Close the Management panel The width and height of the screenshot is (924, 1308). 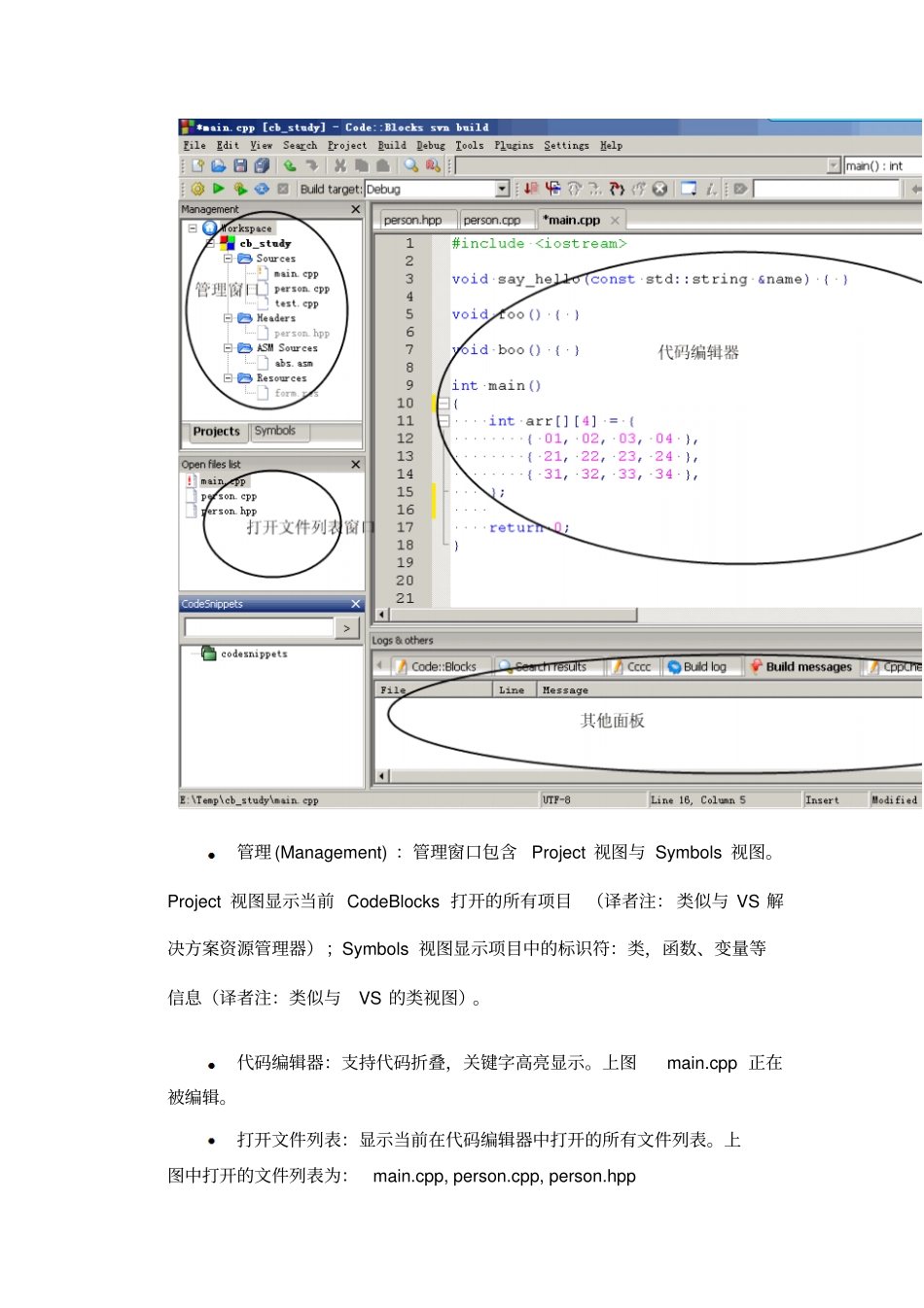tap(356, 209)
